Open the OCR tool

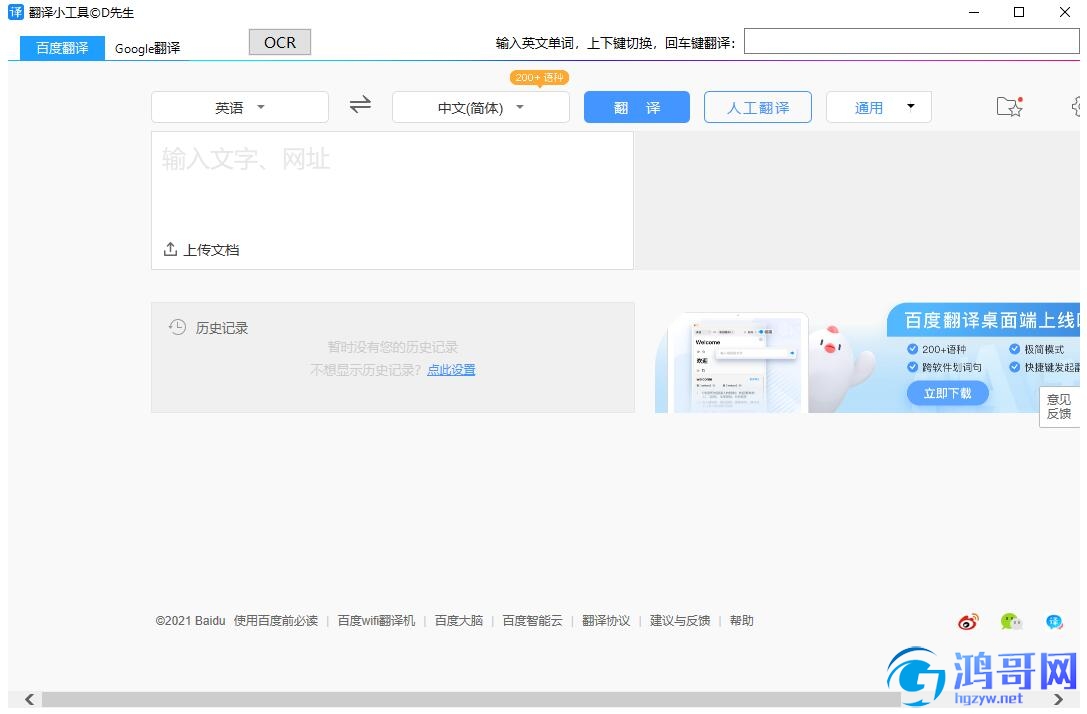[279, 42]
